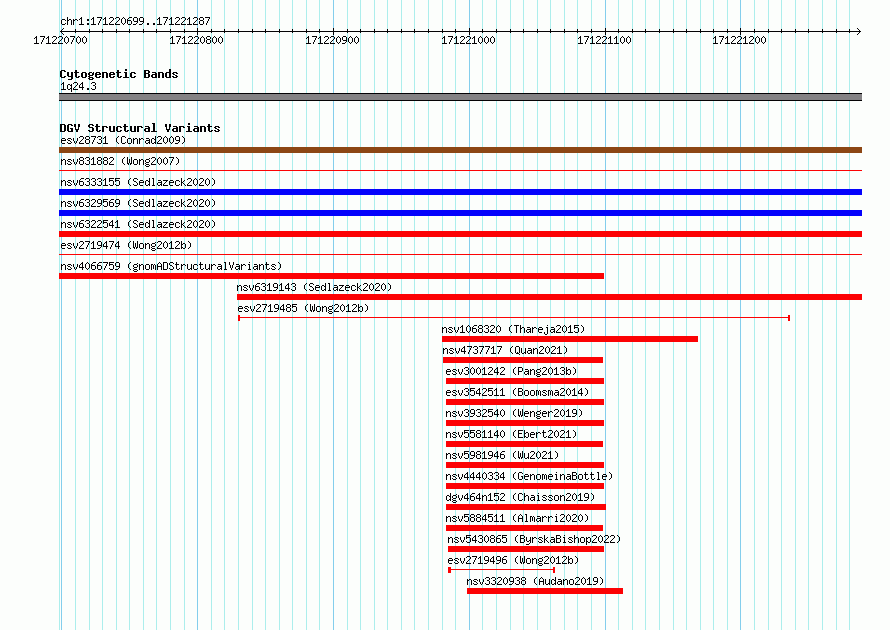Click ruler position 171221000

pyautogui.click(x=468, y=40)
